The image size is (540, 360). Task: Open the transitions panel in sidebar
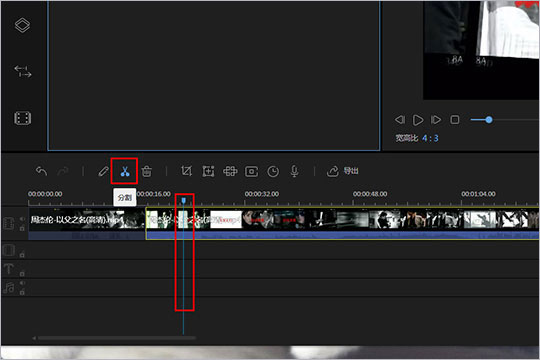23,72
